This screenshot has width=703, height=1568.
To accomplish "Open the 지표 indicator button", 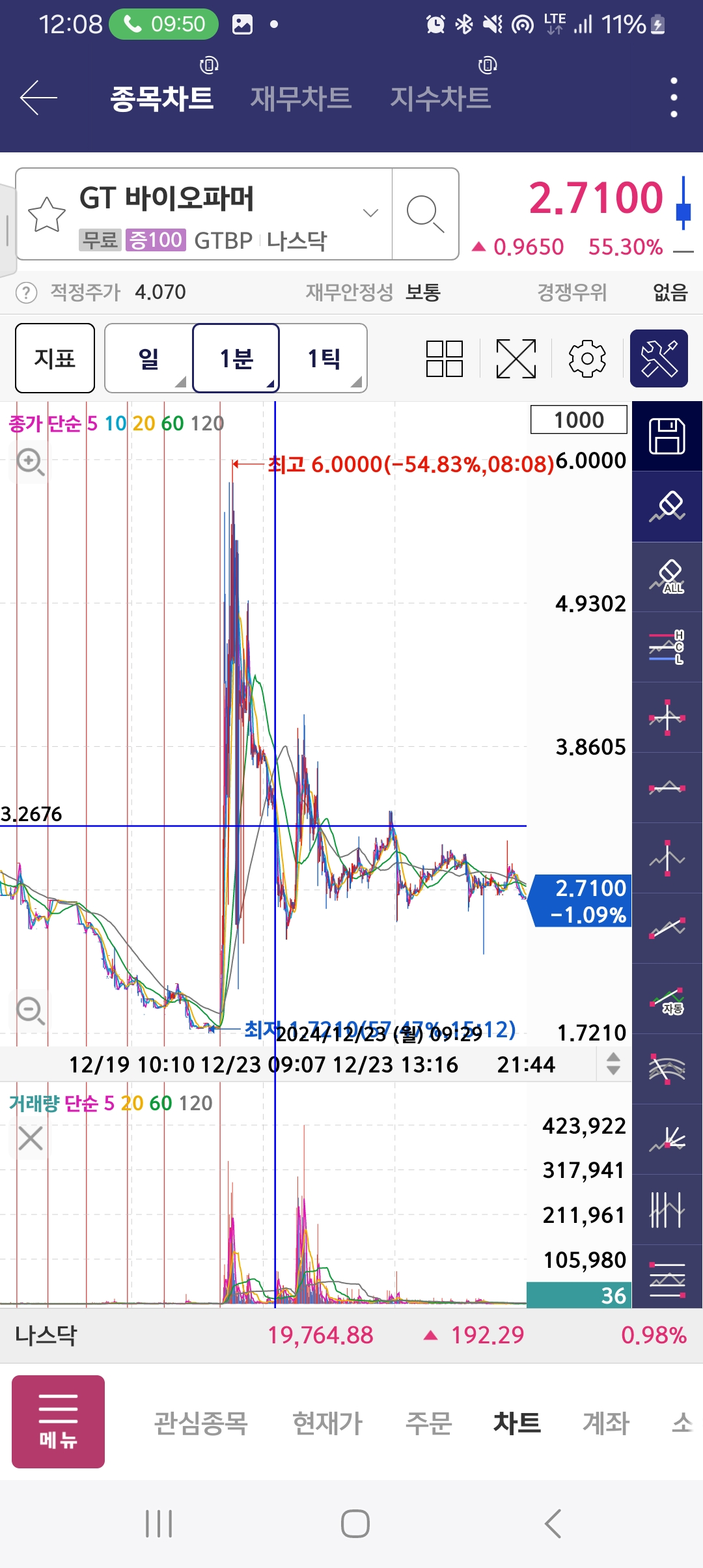I will (55, 358).
